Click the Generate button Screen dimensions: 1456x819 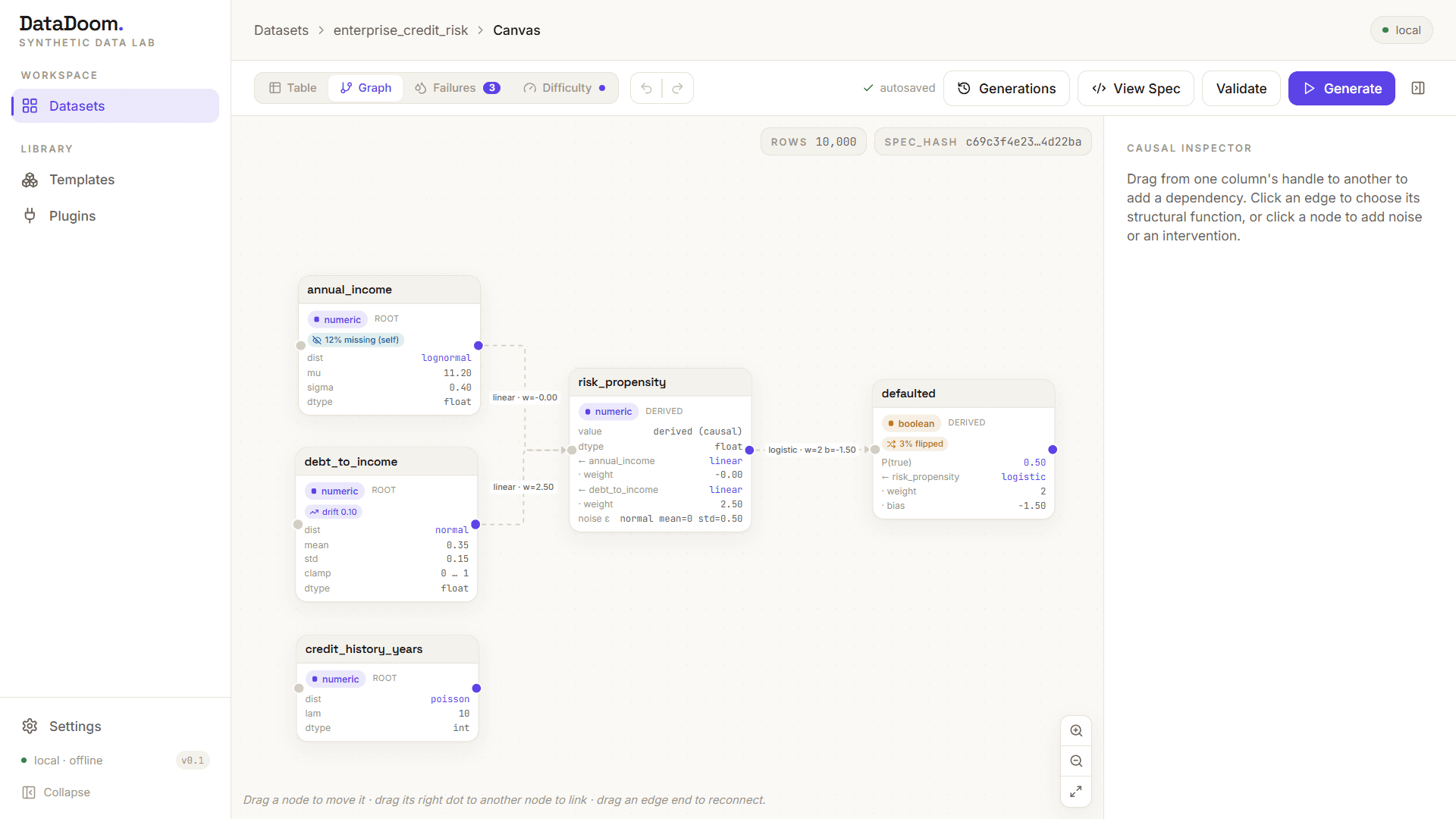(x=1341, y=89)
